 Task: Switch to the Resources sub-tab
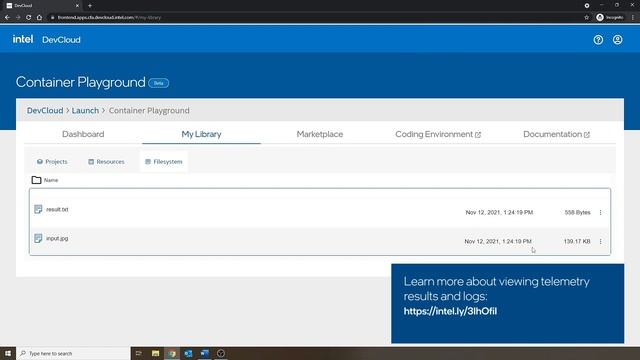click(x=106, y=162)
